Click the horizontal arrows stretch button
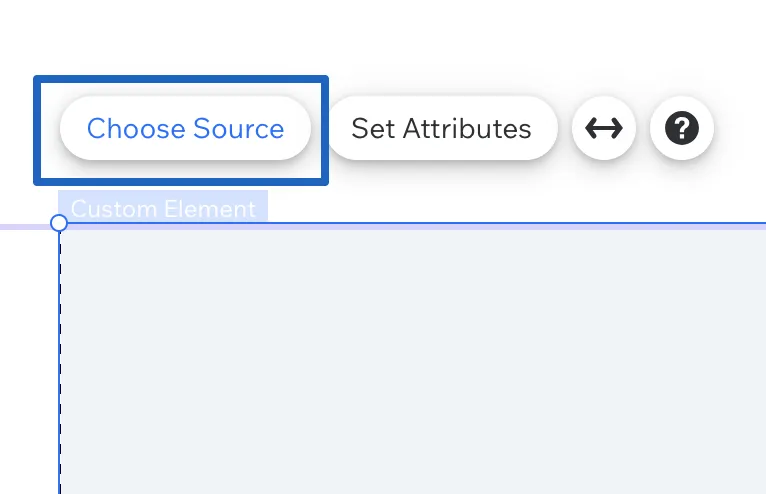766x494 pixels. coord(604,129)
